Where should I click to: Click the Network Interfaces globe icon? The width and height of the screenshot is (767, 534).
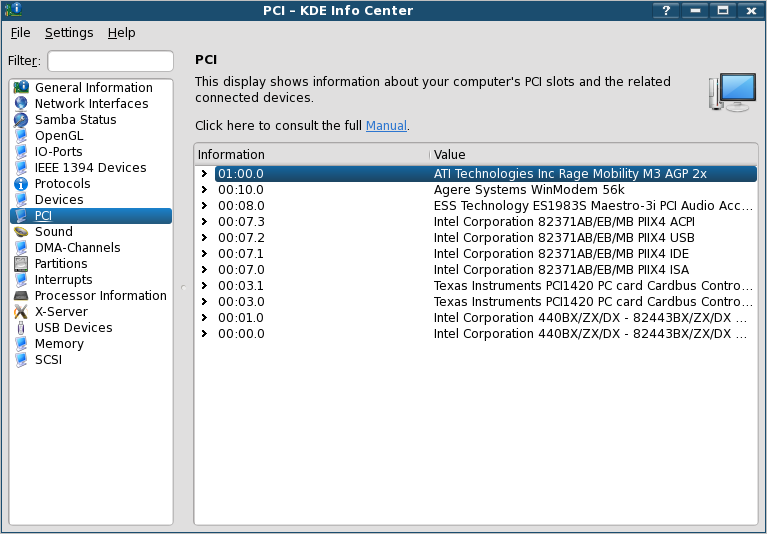click(x=21, y=104)
